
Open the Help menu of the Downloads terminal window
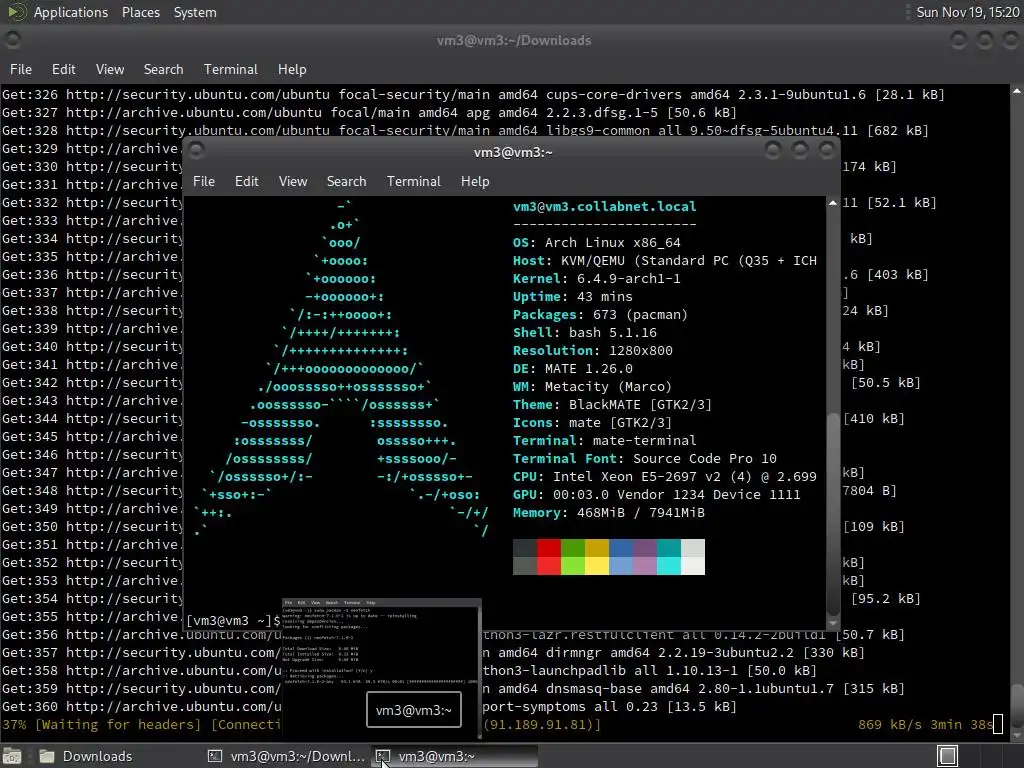click(x=292, y=69)
